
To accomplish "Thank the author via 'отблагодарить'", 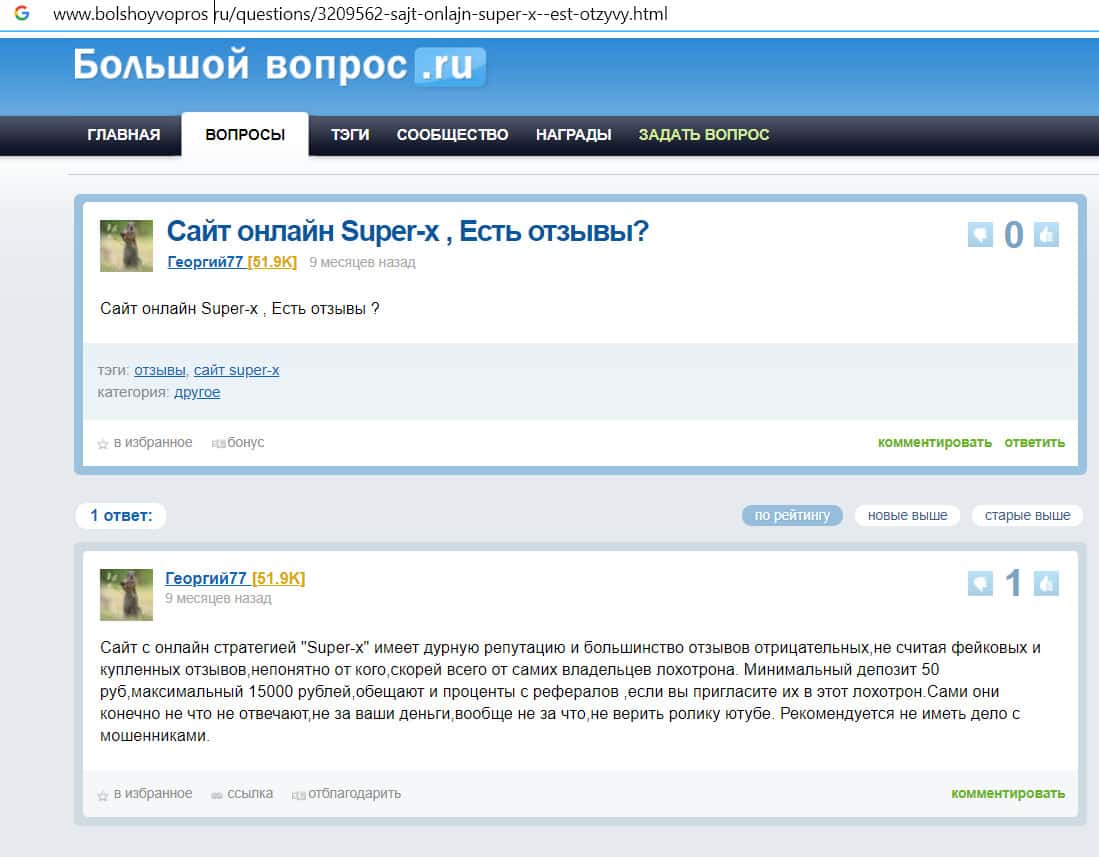I will [347, 793].
